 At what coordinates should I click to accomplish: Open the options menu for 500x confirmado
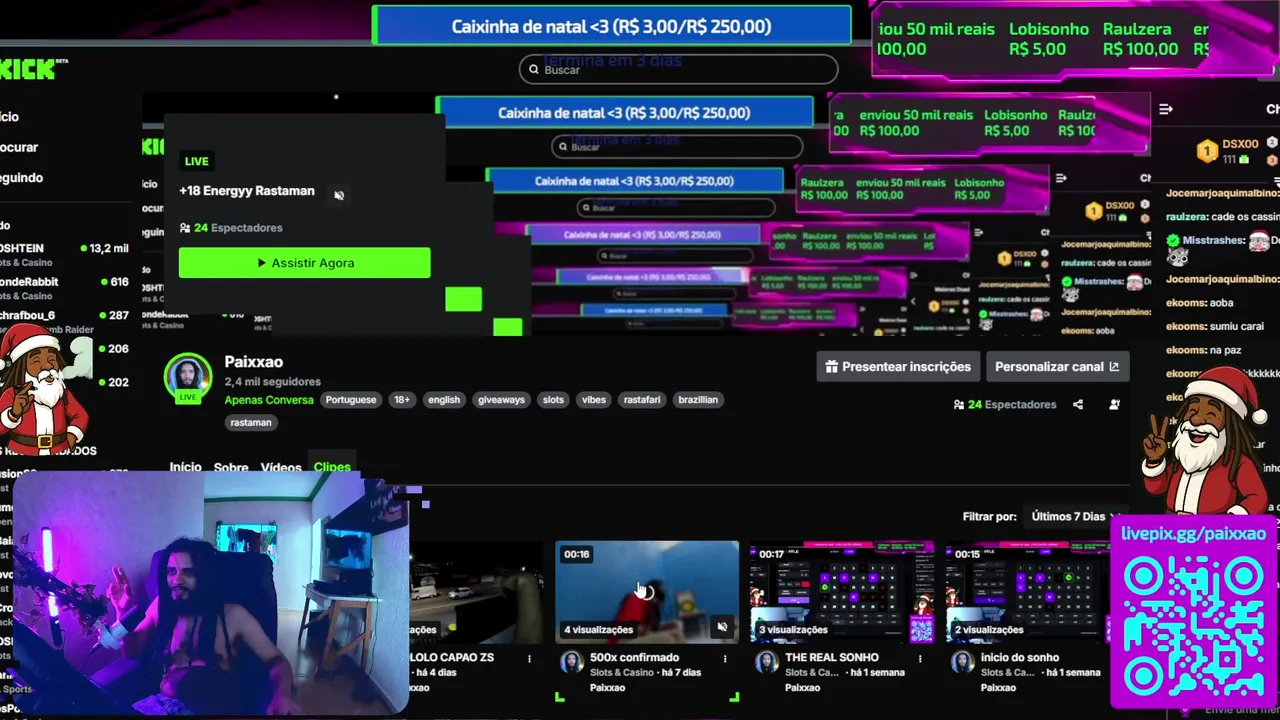(725, 659)
